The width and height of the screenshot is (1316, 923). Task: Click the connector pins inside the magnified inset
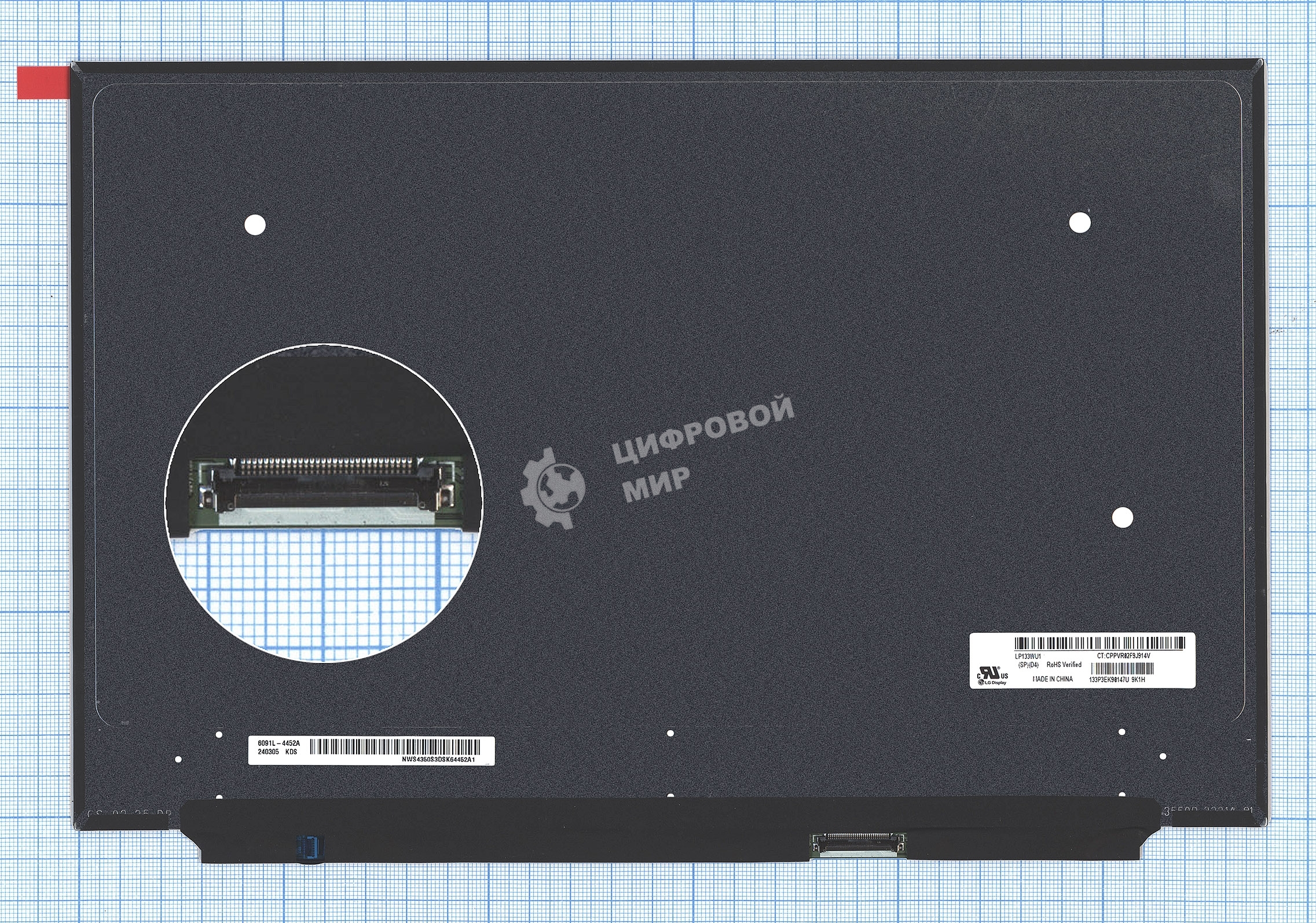327,466
